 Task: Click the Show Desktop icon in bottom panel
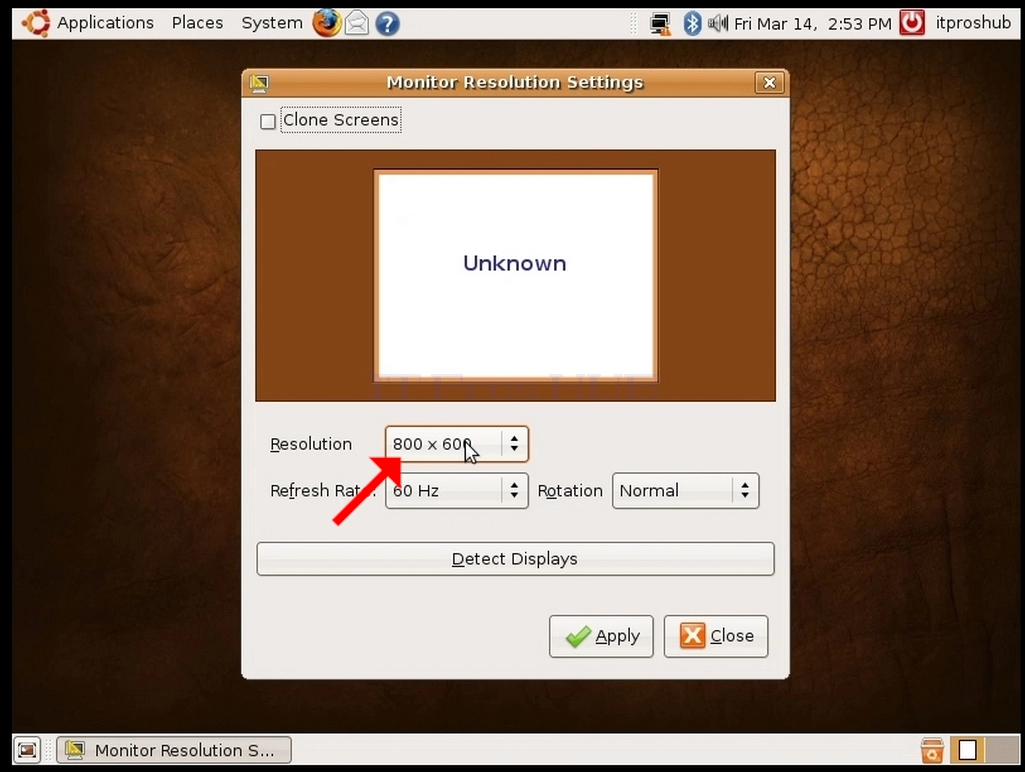[27, 750]
